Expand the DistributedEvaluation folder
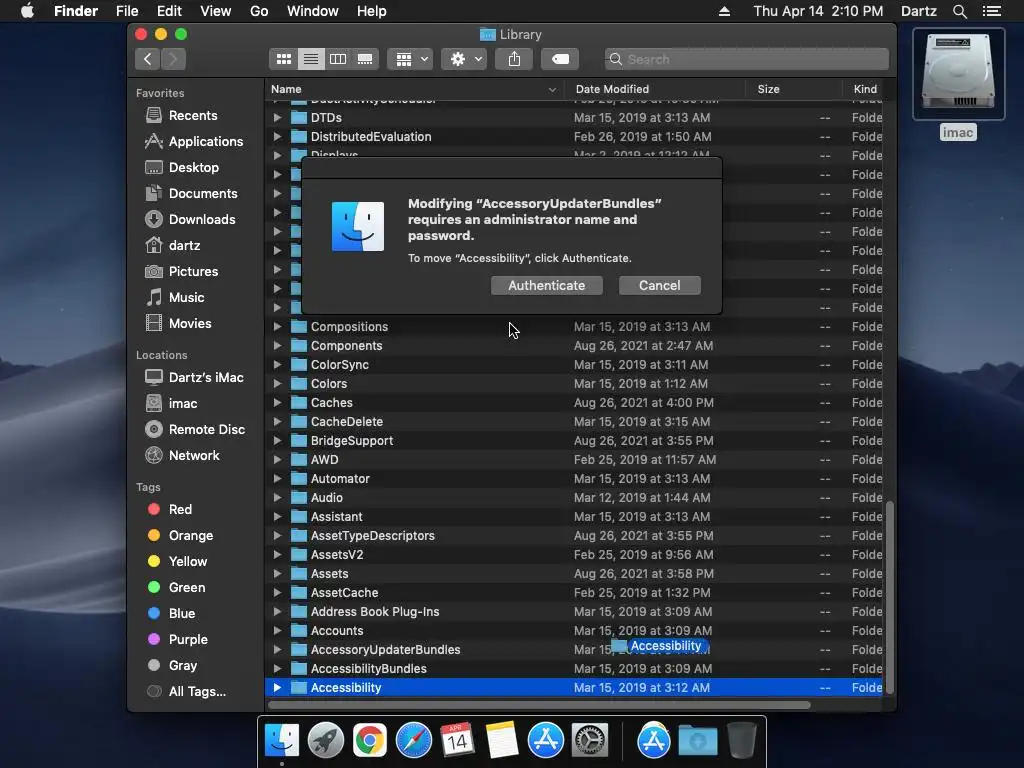1024x768 pixels. point(277,136)
